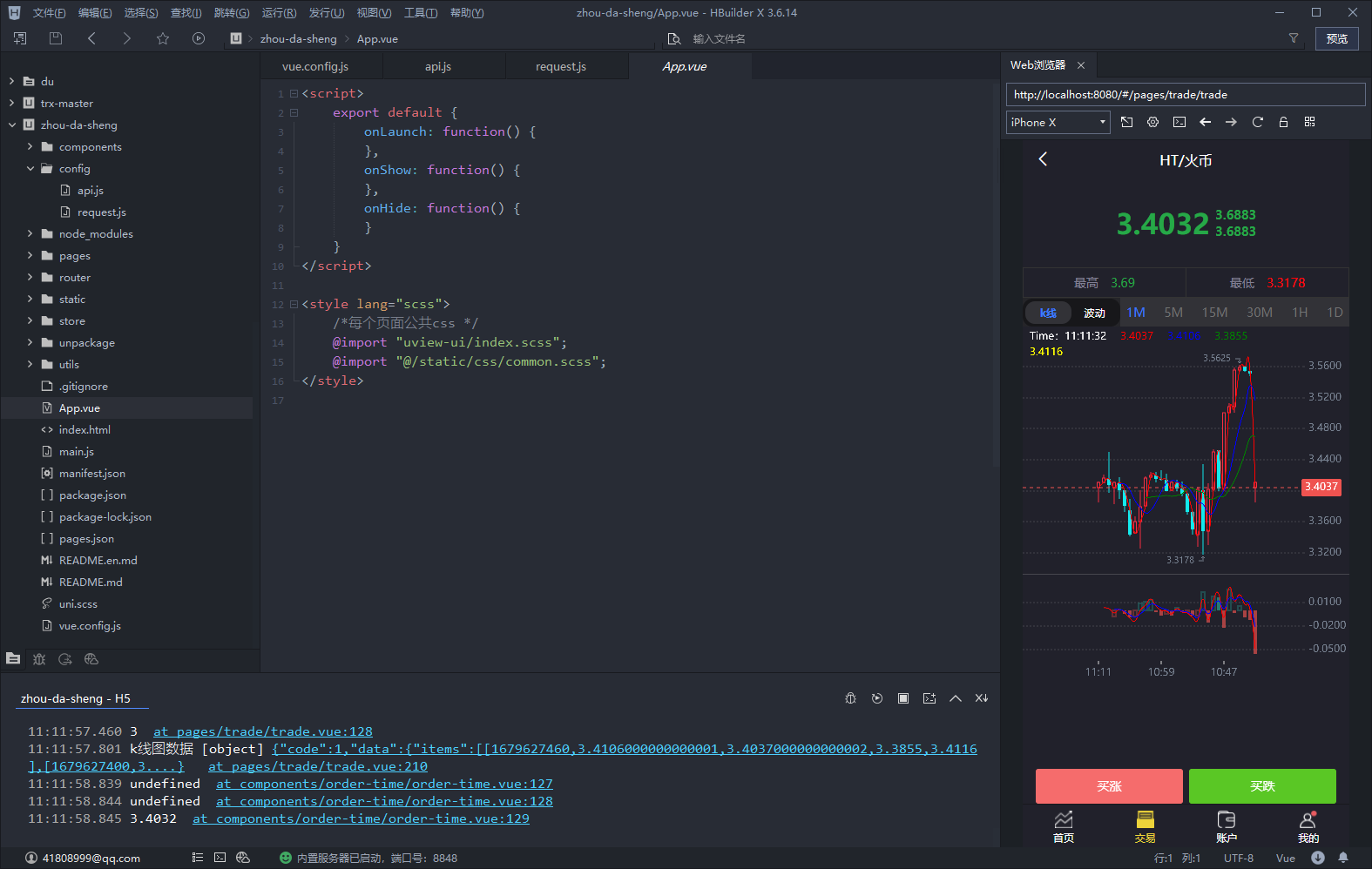The height and width of the screenshot is (869, 1372).
Task: Select the 1D chart interval
Action: pos(1335,313)
